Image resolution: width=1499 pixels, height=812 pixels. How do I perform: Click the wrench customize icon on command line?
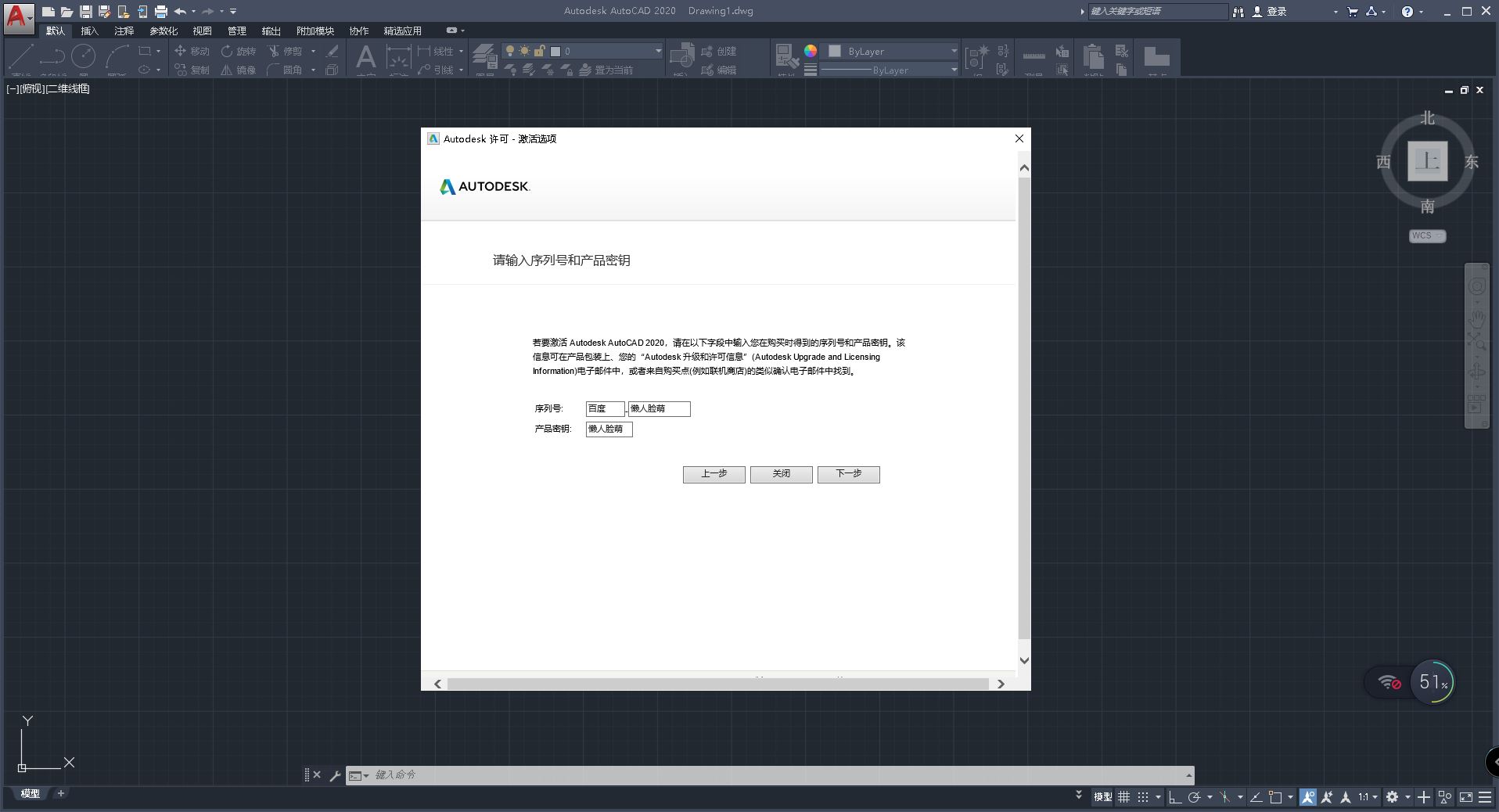point(335,775)
